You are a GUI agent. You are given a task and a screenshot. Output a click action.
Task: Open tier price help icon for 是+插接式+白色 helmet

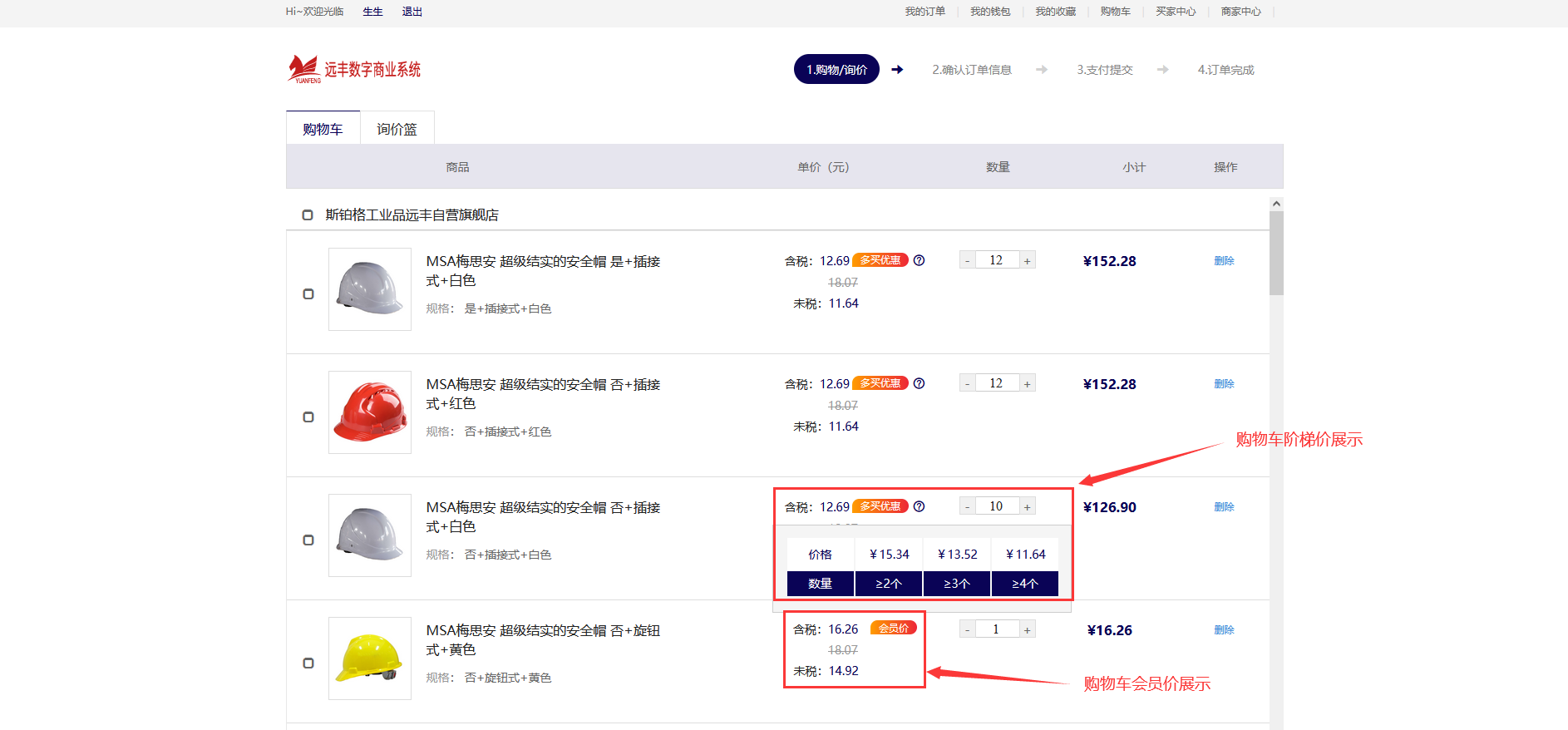coord(919,260)
